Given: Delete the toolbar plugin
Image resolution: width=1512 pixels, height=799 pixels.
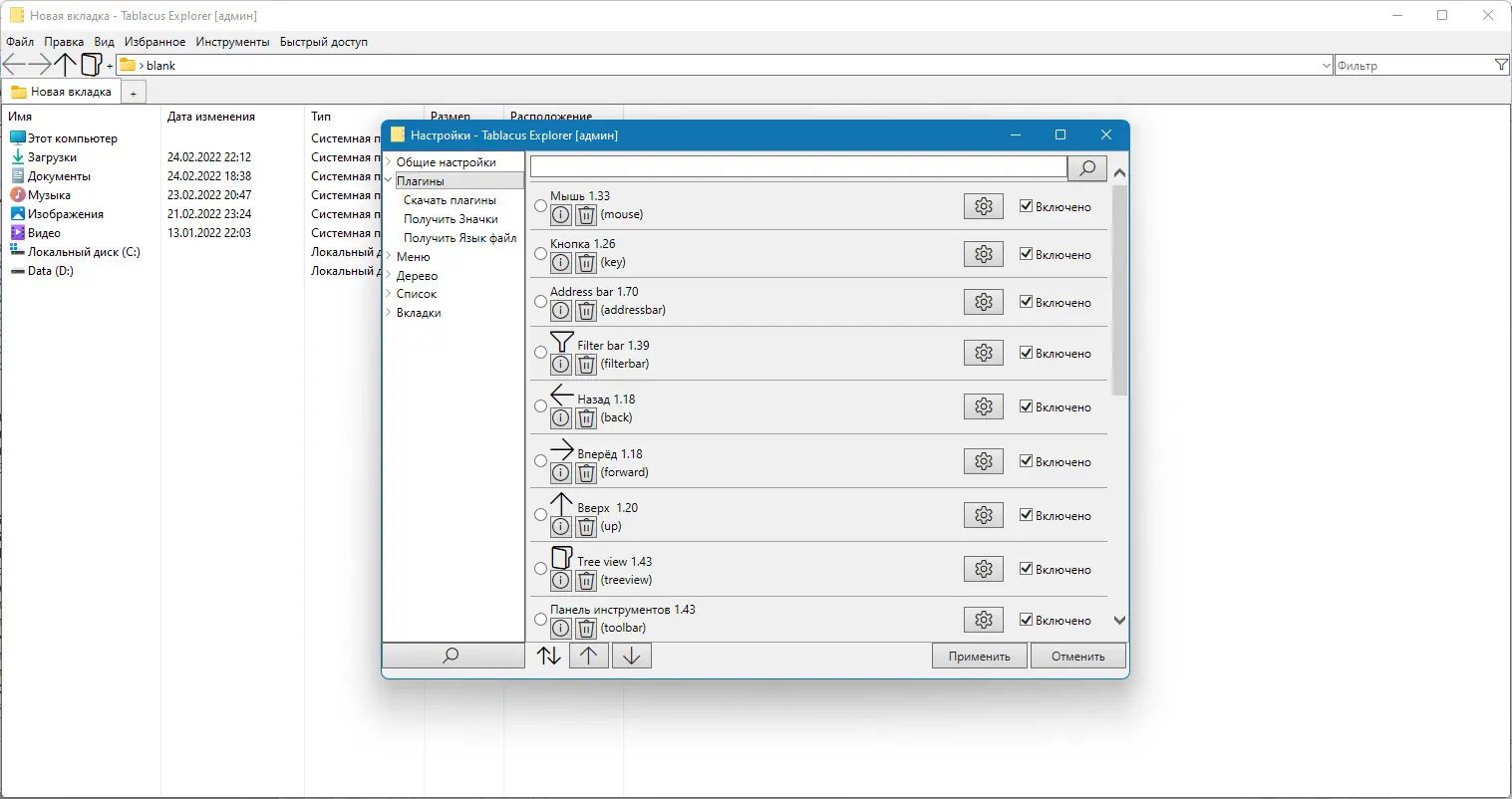Looking at the screenshot, I should coord(586,629).
